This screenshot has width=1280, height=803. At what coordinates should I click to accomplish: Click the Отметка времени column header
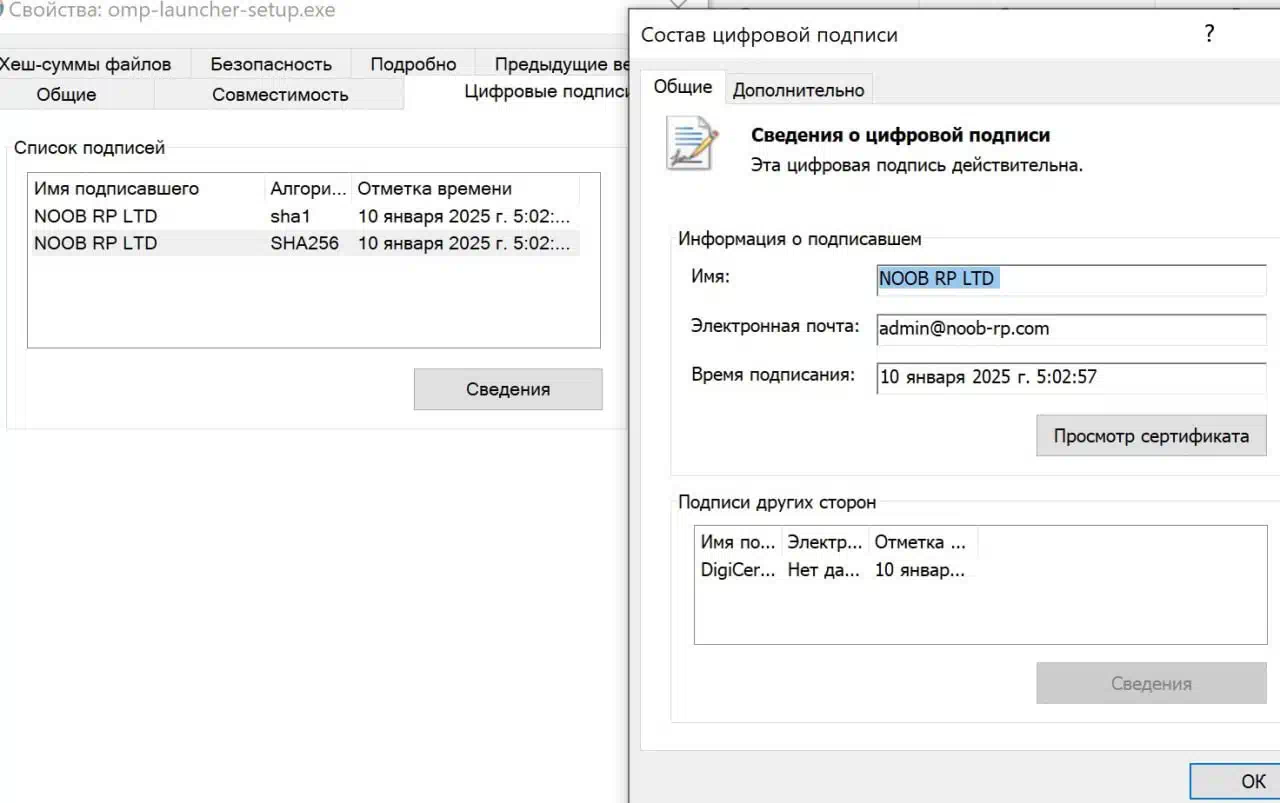tap(466, 188)
